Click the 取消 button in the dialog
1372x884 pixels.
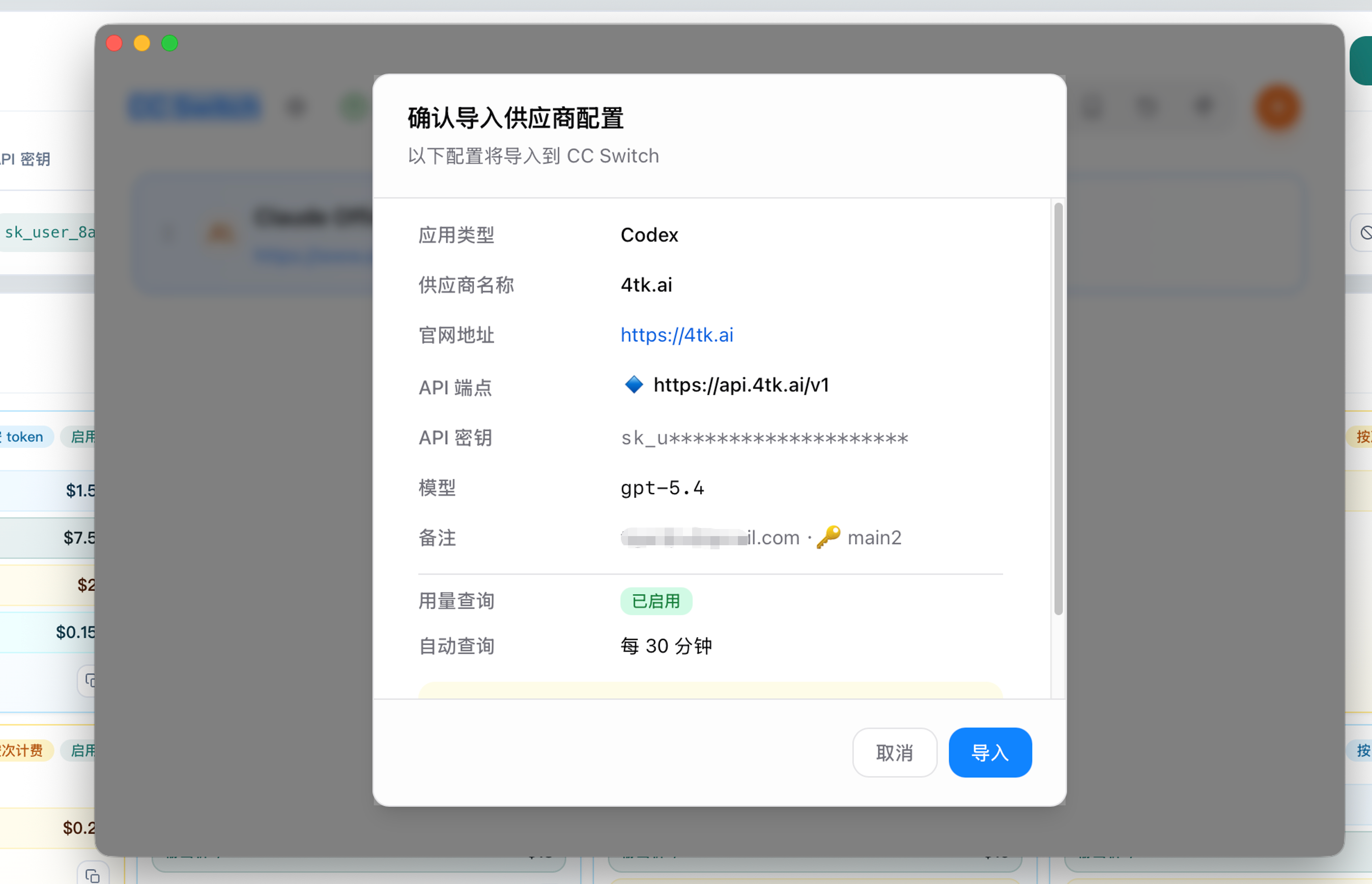(x=894, y=753)
